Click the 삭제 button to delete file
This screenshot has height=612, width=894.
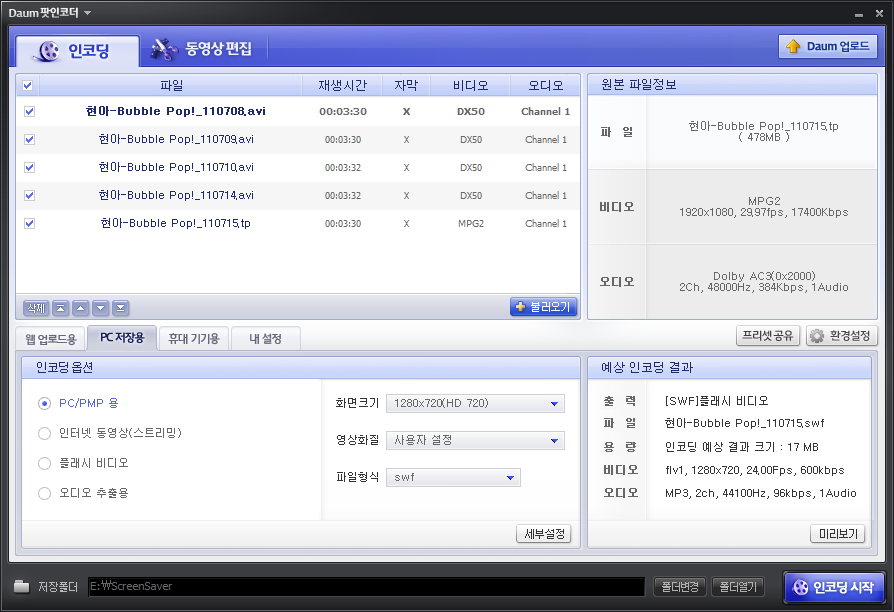click(36, 308)
